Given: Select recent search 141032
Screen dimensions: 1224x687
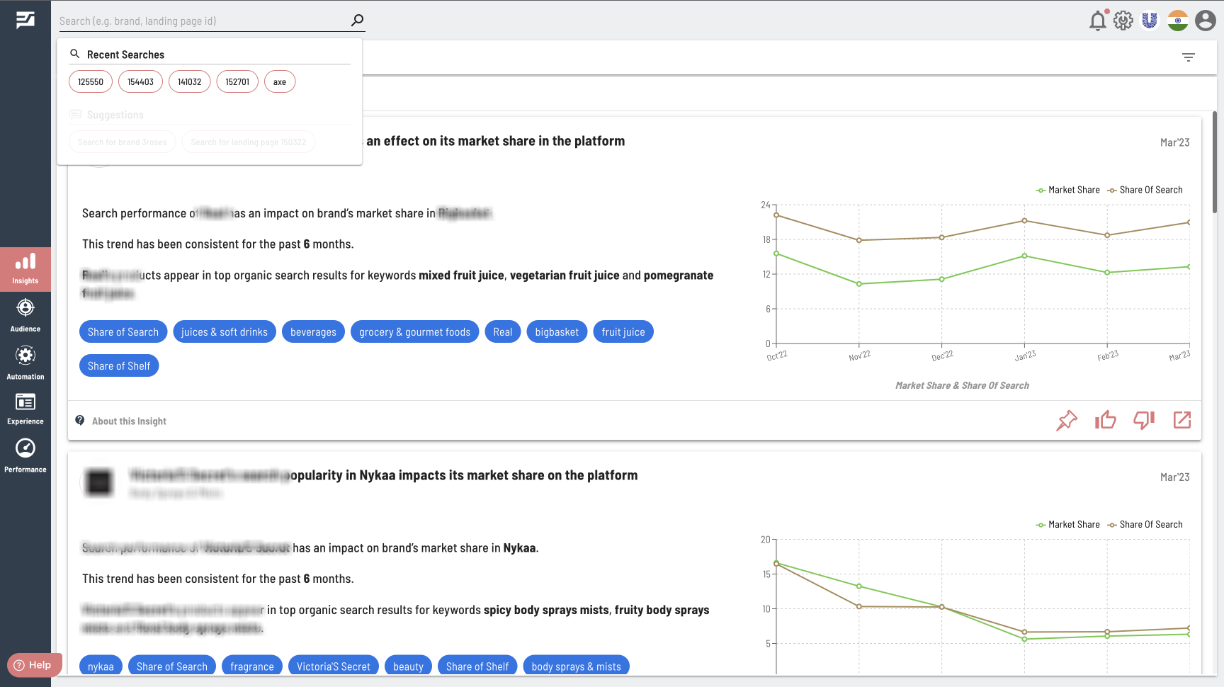Looking at the screenshot, I should [x=189, y=82].
